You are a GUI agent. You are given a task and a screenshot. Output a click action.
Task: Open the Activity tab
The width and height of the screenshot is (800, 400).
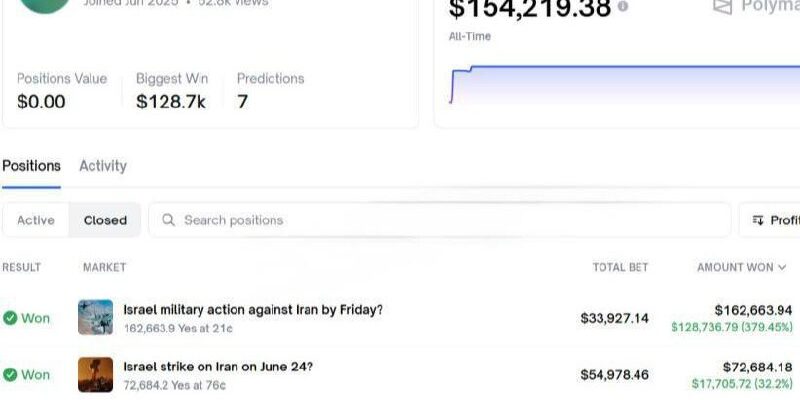click(103, 166)
